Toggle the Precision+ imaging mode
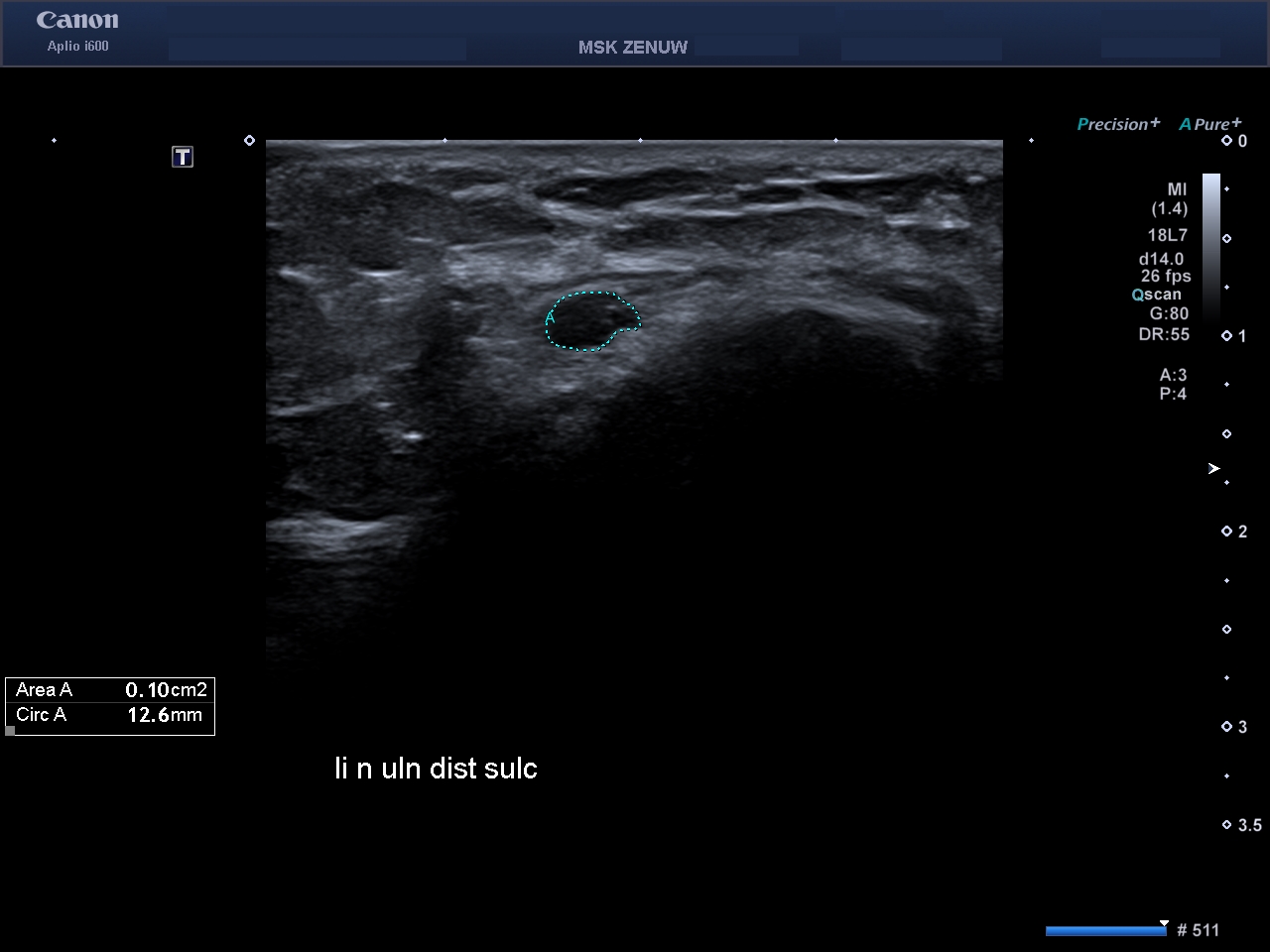Viewport: 1270px width, 952px height. 1118,124
